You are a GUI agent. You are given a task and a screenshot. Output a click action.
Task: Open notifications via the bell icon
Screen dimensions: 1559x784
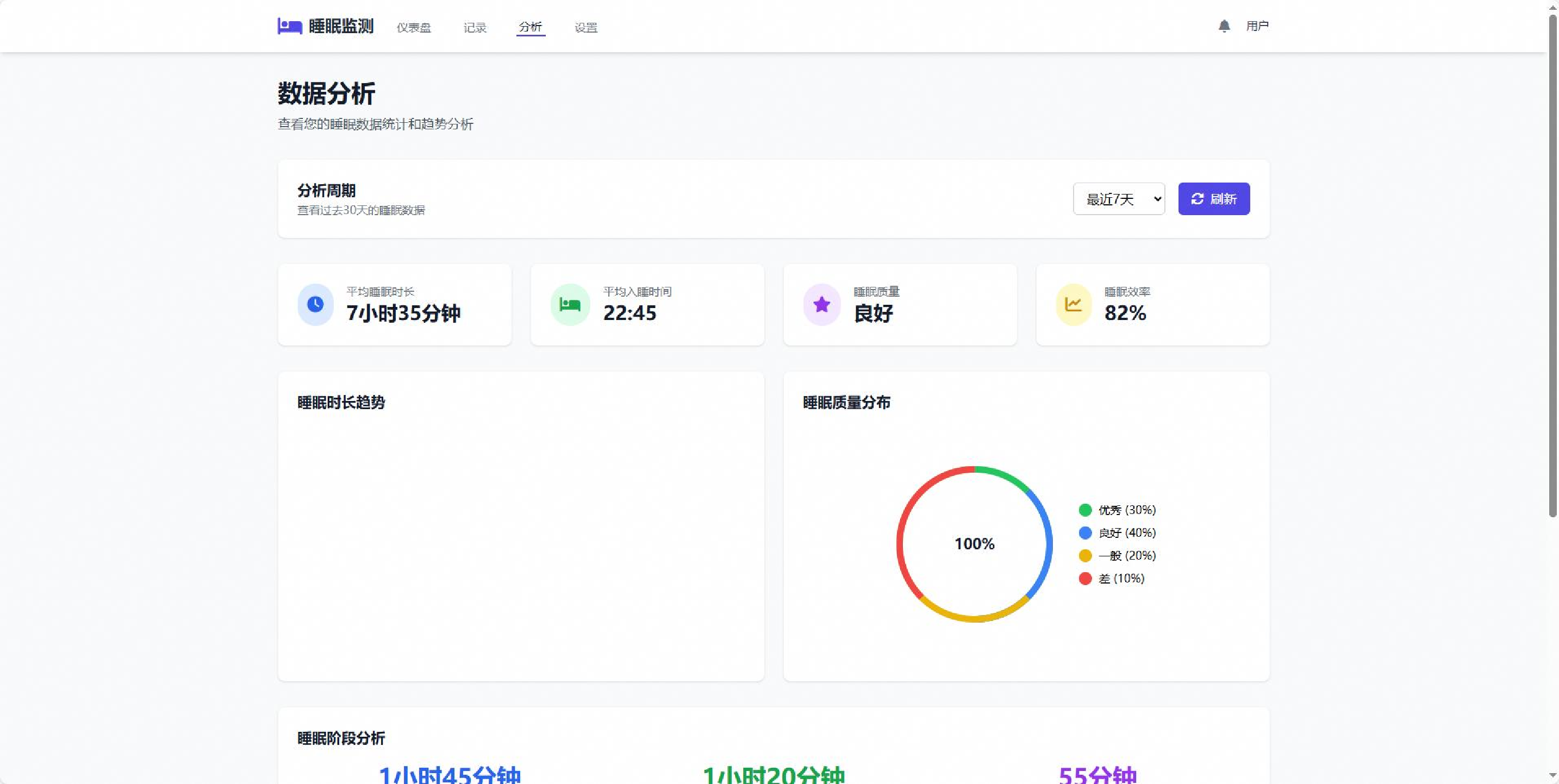point(1224,26)
